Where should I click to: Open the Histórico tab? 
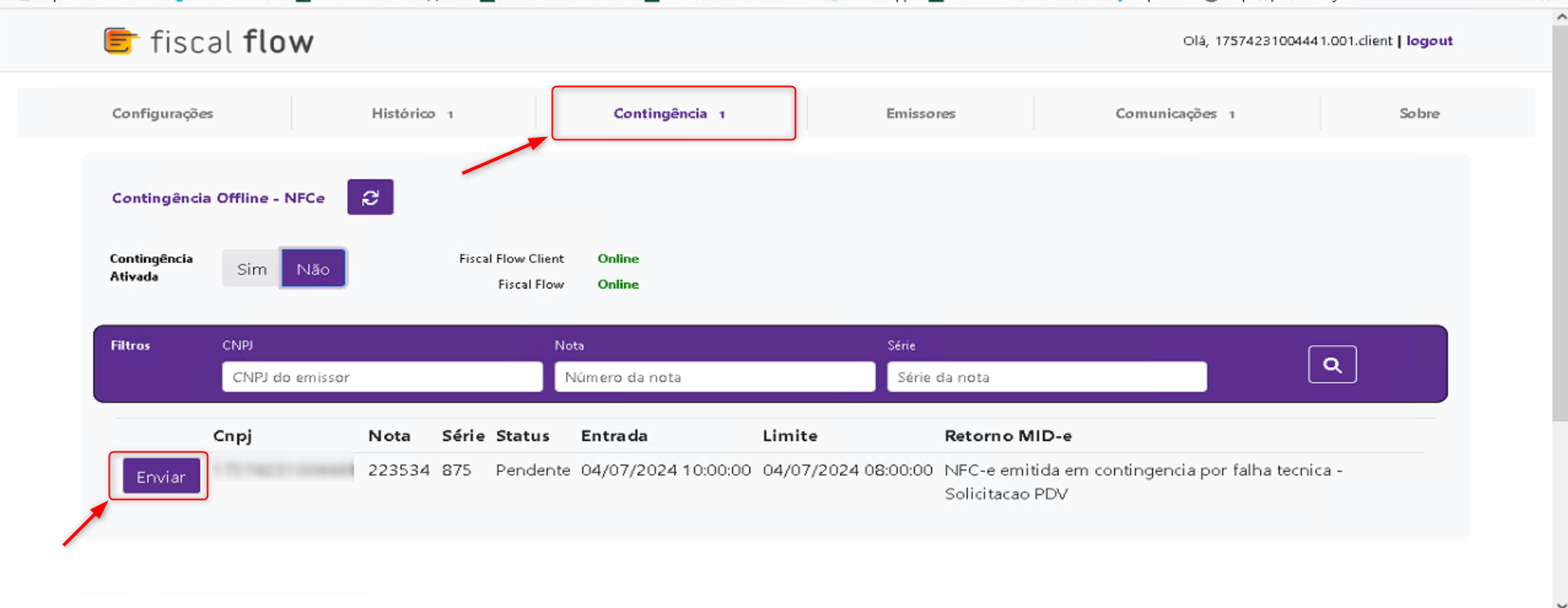413,113
